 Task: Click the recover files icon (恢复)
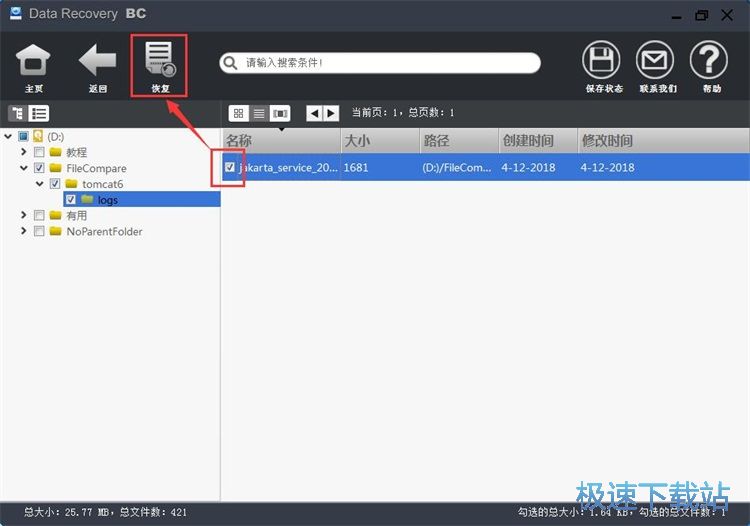160,59
